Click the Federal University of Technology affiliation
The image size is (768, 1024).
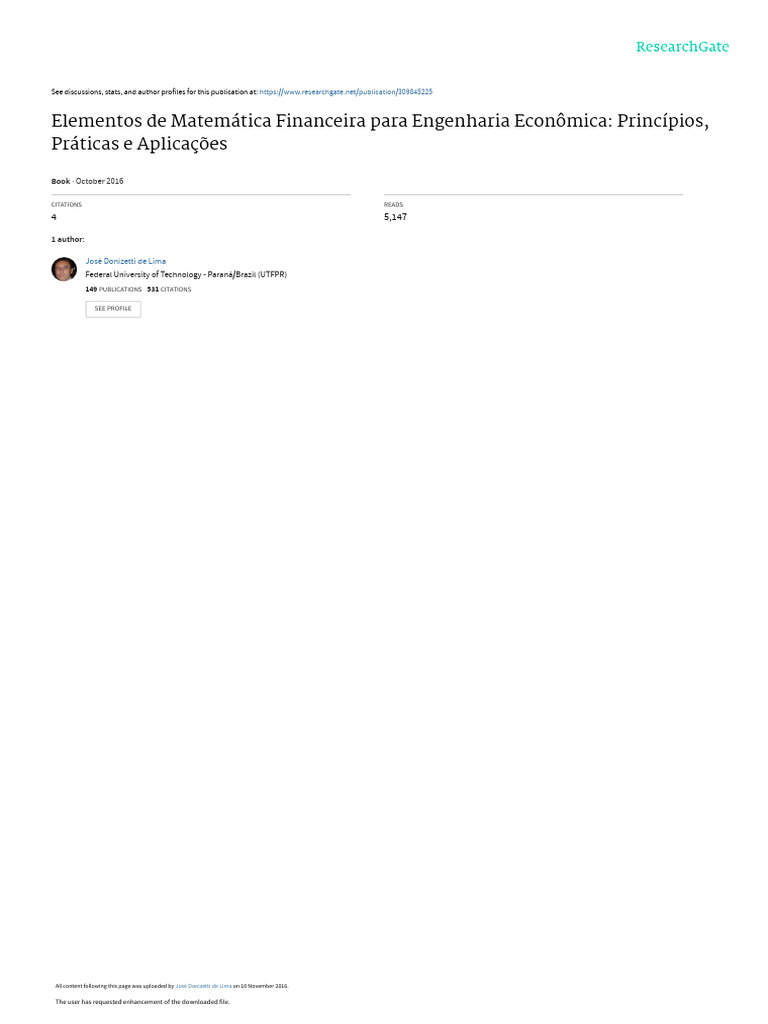[186, 274]
